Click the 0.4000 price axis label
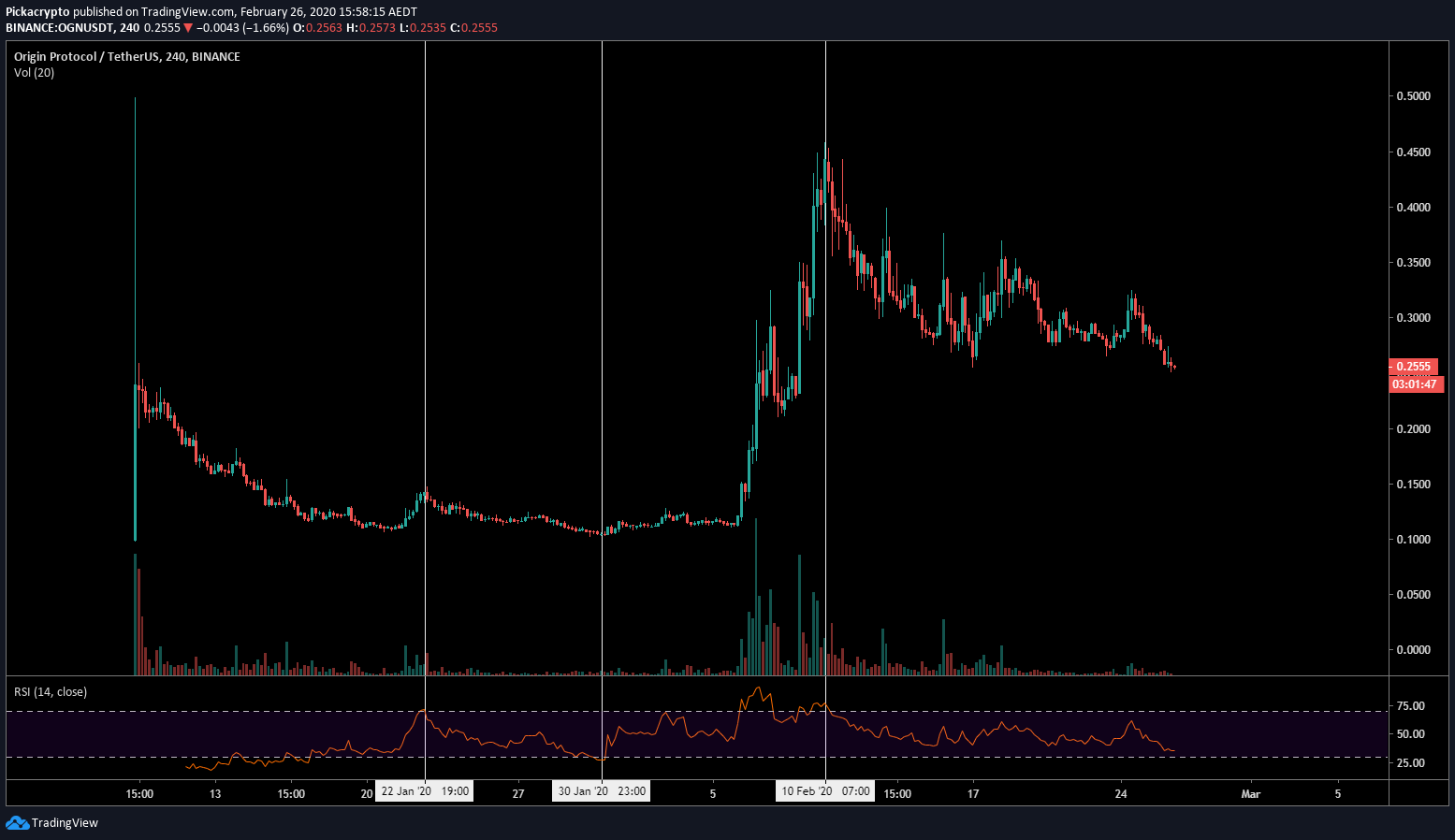The image size is (1455, 840). tap(1413, 208)
